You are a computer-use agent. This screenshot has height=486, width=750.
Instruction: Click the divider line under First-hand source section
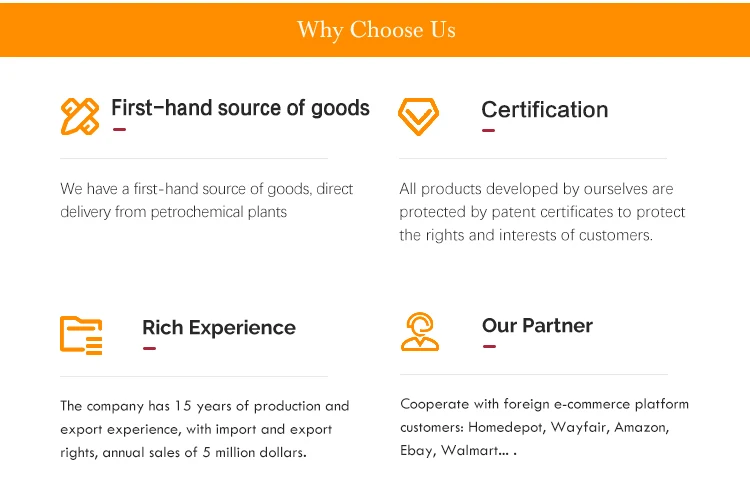click(x=194, y=158)
